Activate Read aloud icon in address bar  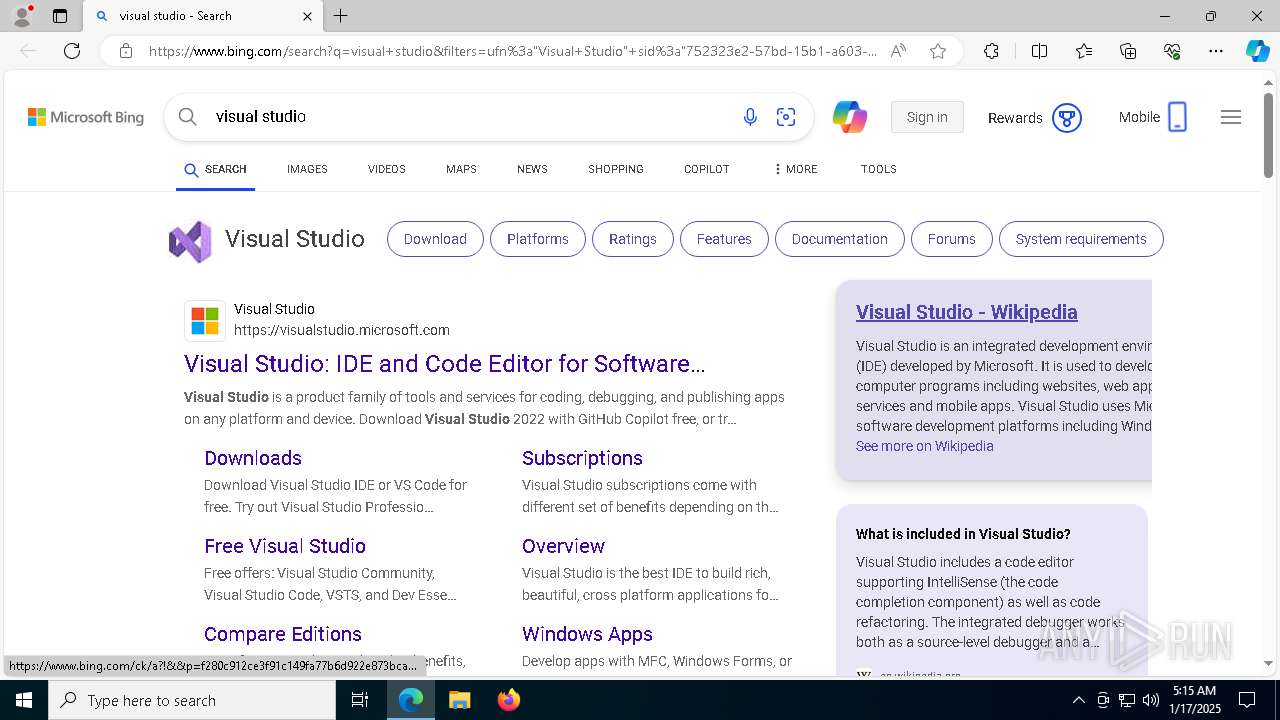click(x=898, y=51)
